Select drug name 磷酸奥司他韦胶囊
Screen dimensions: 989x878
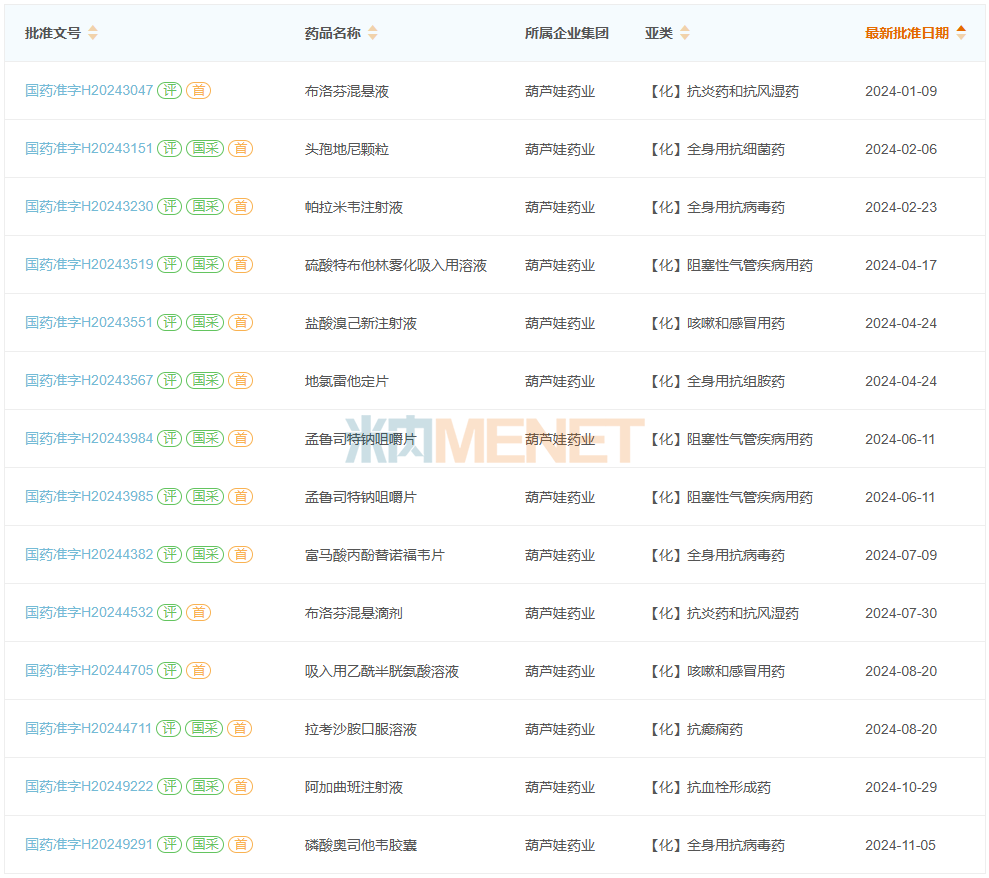[x=361, y=846]
